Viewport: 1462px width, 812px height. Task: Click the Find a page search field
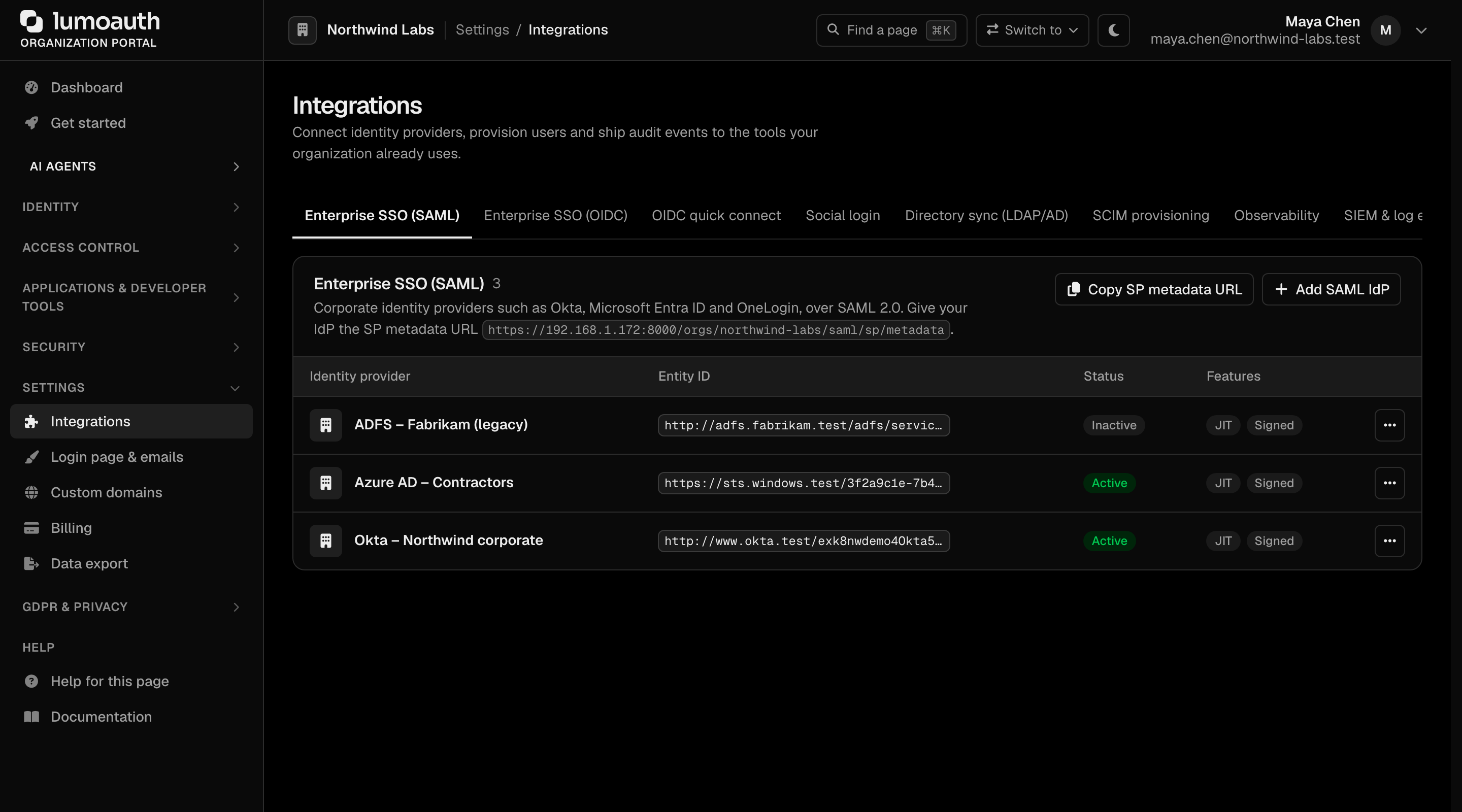click(x=891, y=30)
